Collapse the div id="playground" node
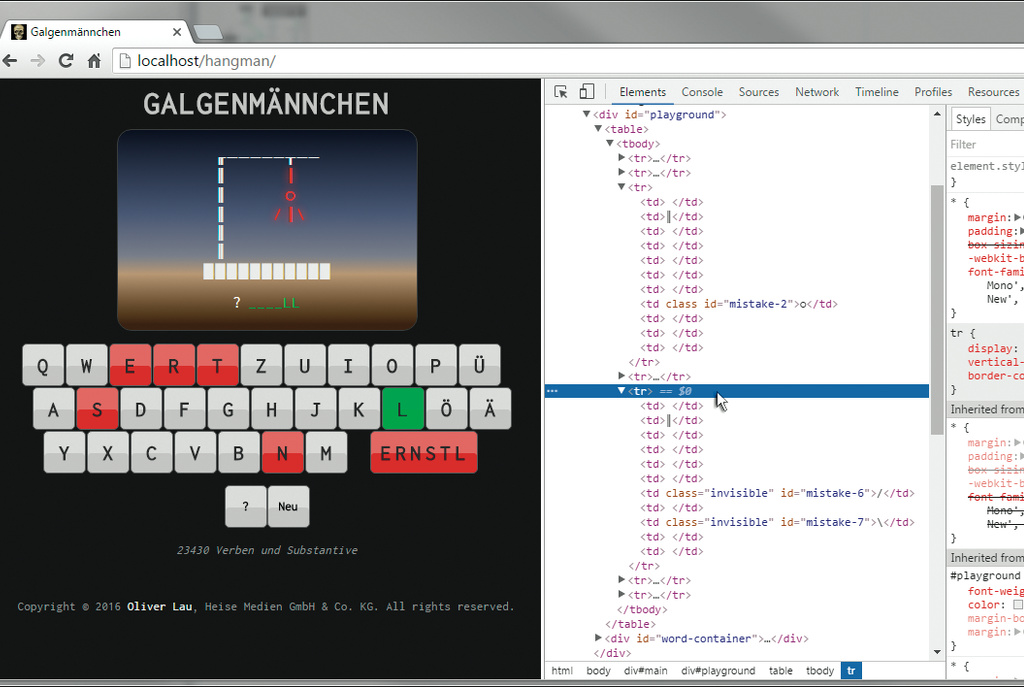The height and width of the screenshot is (687, 1024). (x=586, y=114)
